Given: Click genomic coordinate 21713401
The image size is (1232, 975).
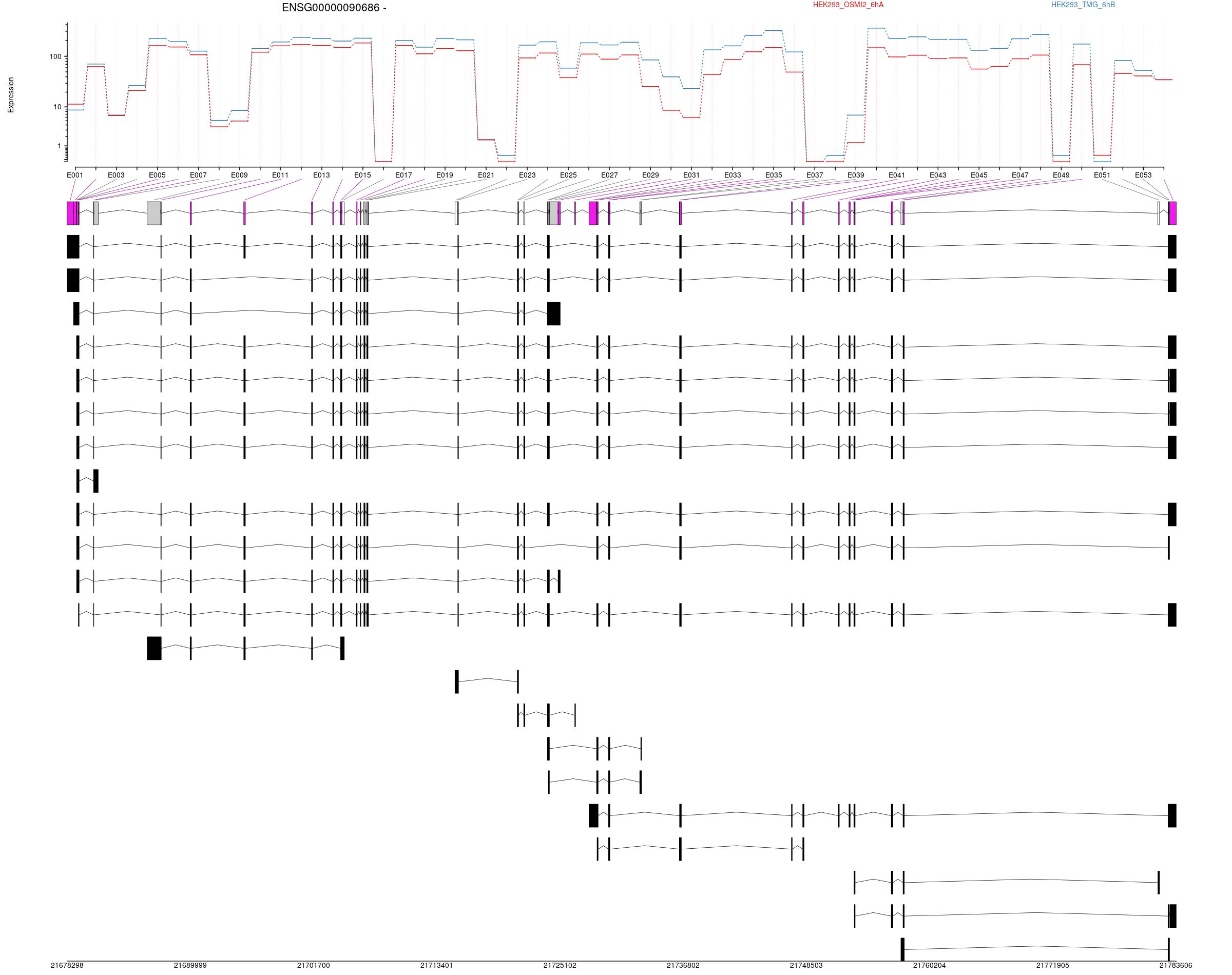Looking at the screenshot, I should (x=437, y=966).
